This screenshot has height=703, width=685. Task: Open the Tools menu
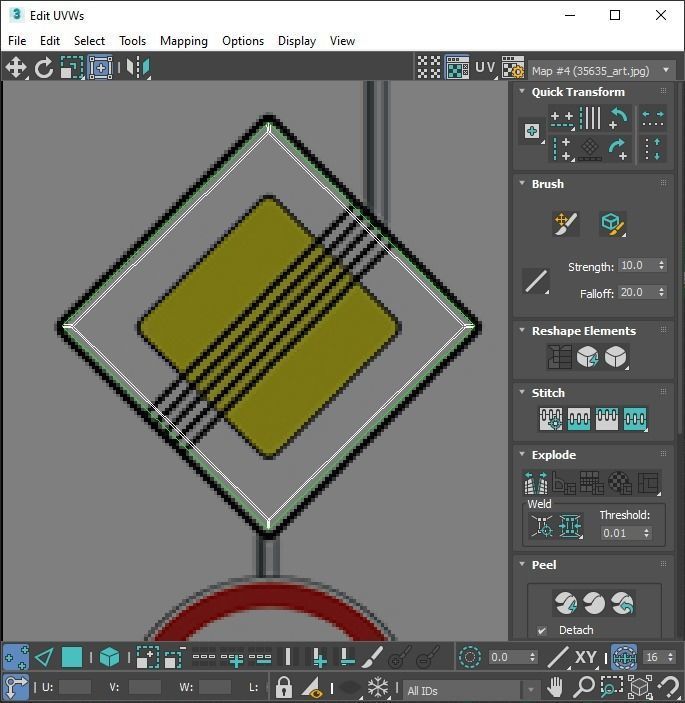click(132, 41)
